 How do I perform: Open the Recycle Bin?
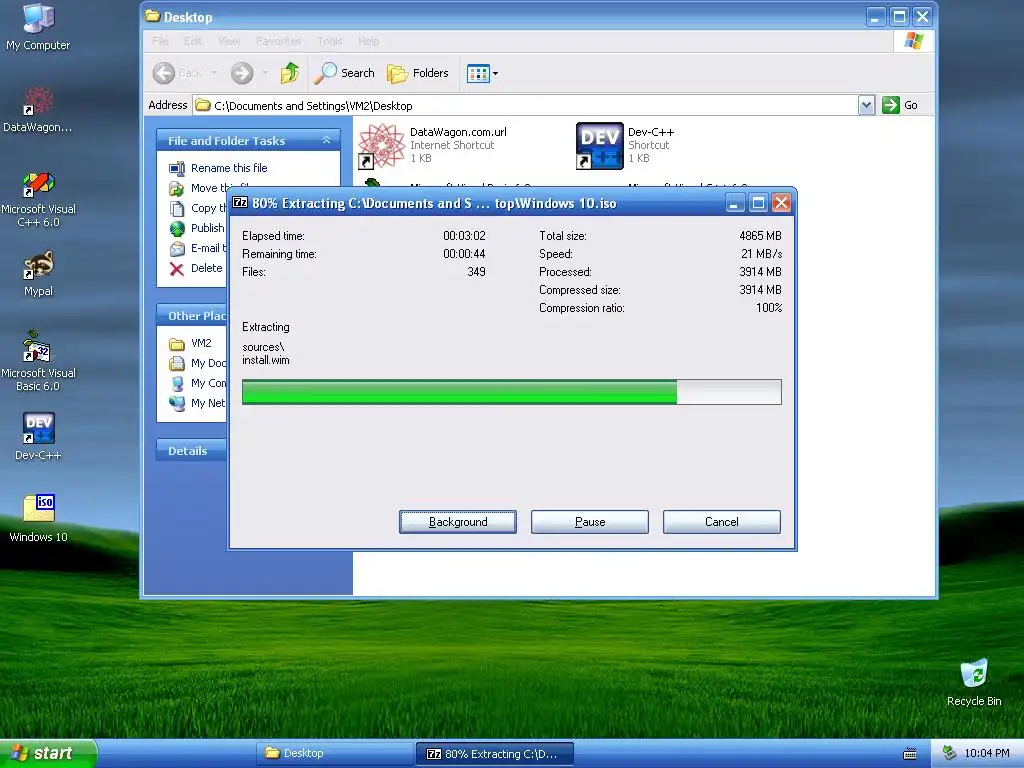click(974, 683)
